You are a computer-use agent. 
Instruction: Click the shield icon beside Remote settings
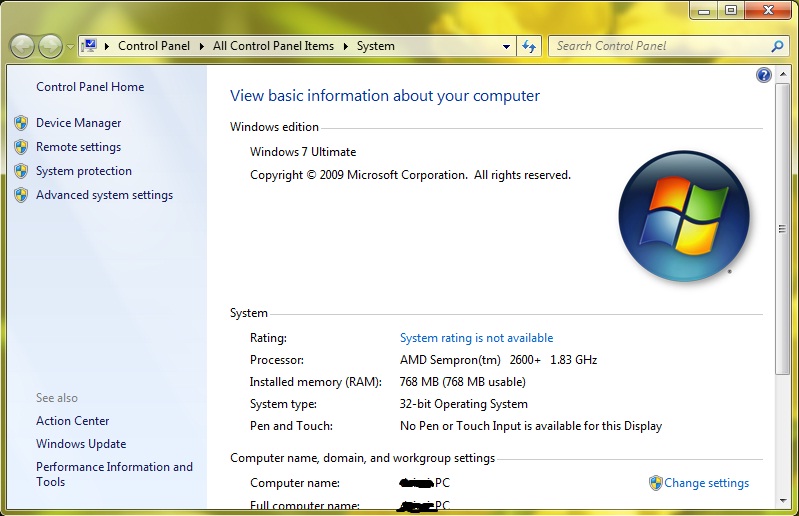(21, 147)
